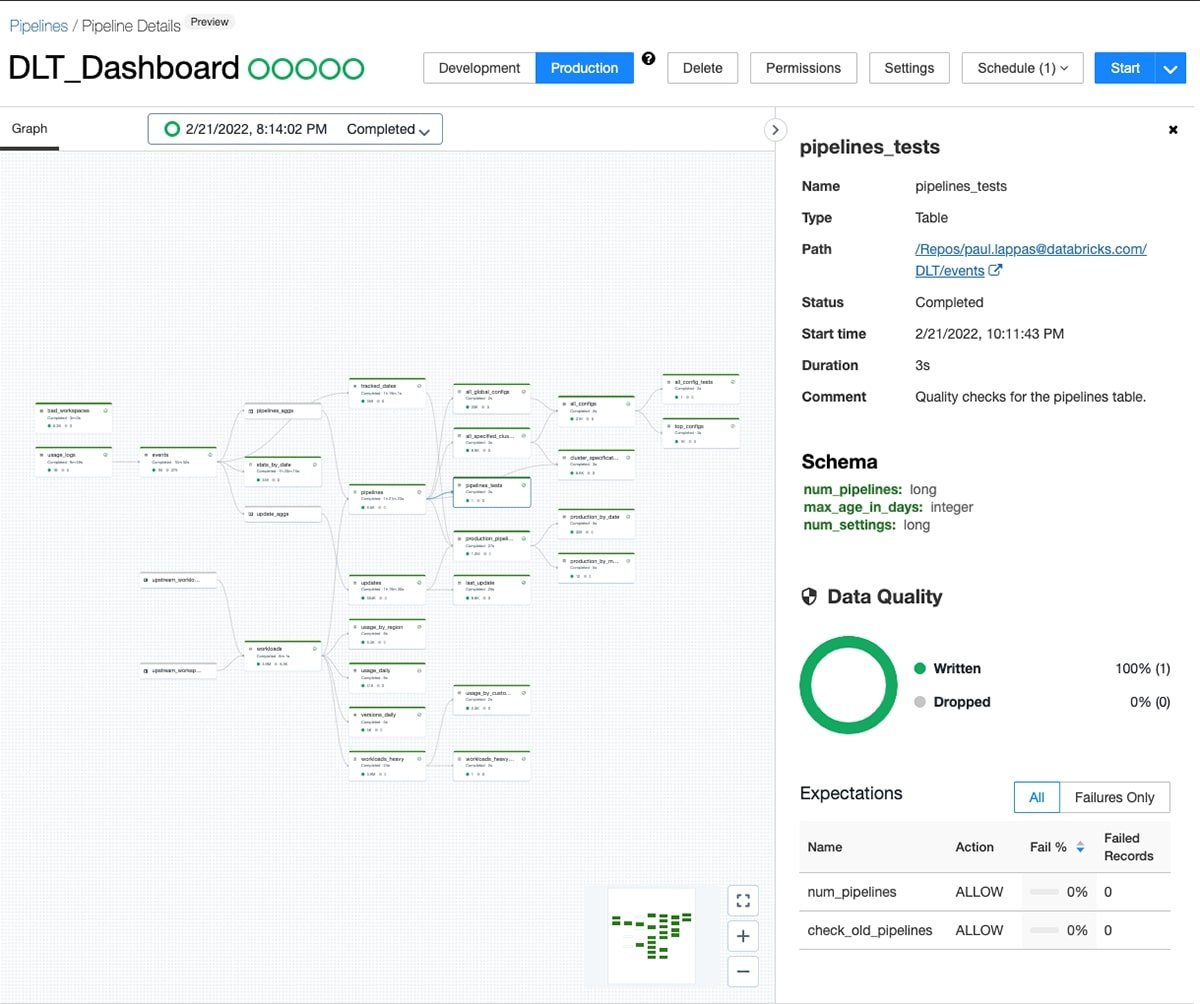Image resolution: width=1200 pixels, height=1004 pixels.
Task: Expand the Start button dropdown arrow
Action: 1171,68
